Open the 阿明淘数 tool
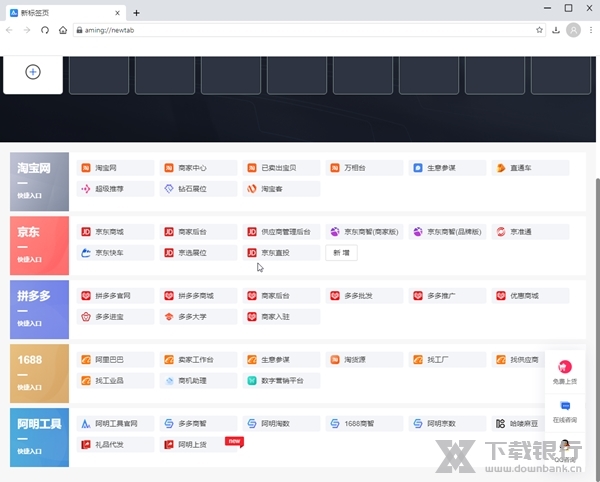 tap(281, 423)
